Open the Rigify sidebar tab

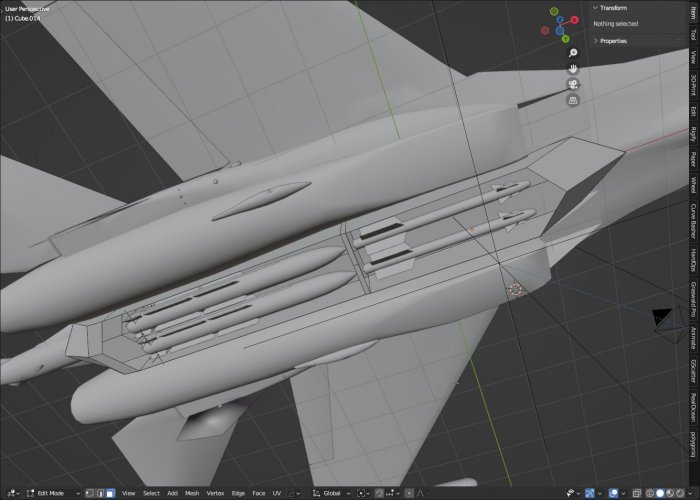pyautogui.click(x=693, y=134)
